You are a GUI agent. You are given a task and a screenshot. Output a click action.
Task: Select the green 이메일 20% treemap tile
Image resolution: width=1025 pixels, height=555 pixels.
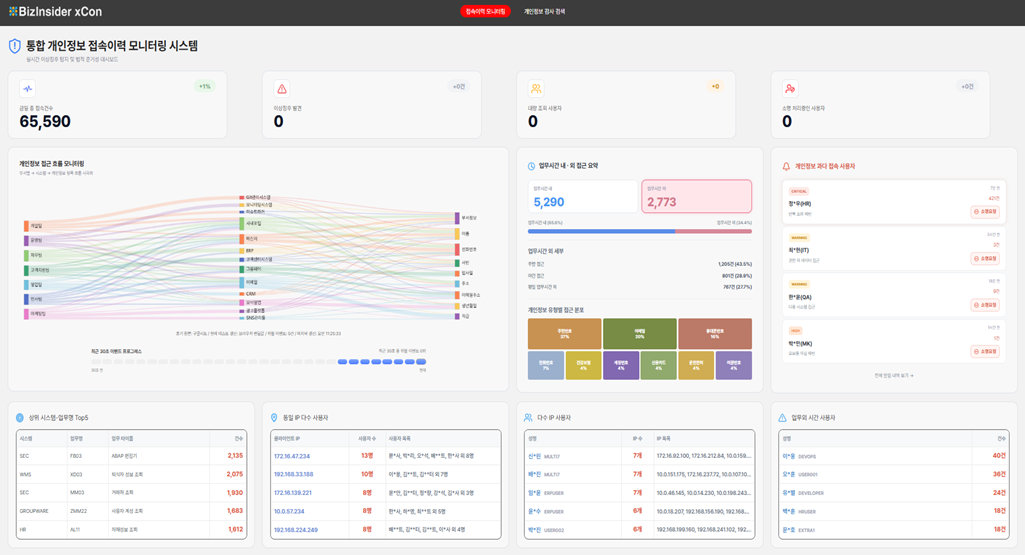click(x=639, y=333)
